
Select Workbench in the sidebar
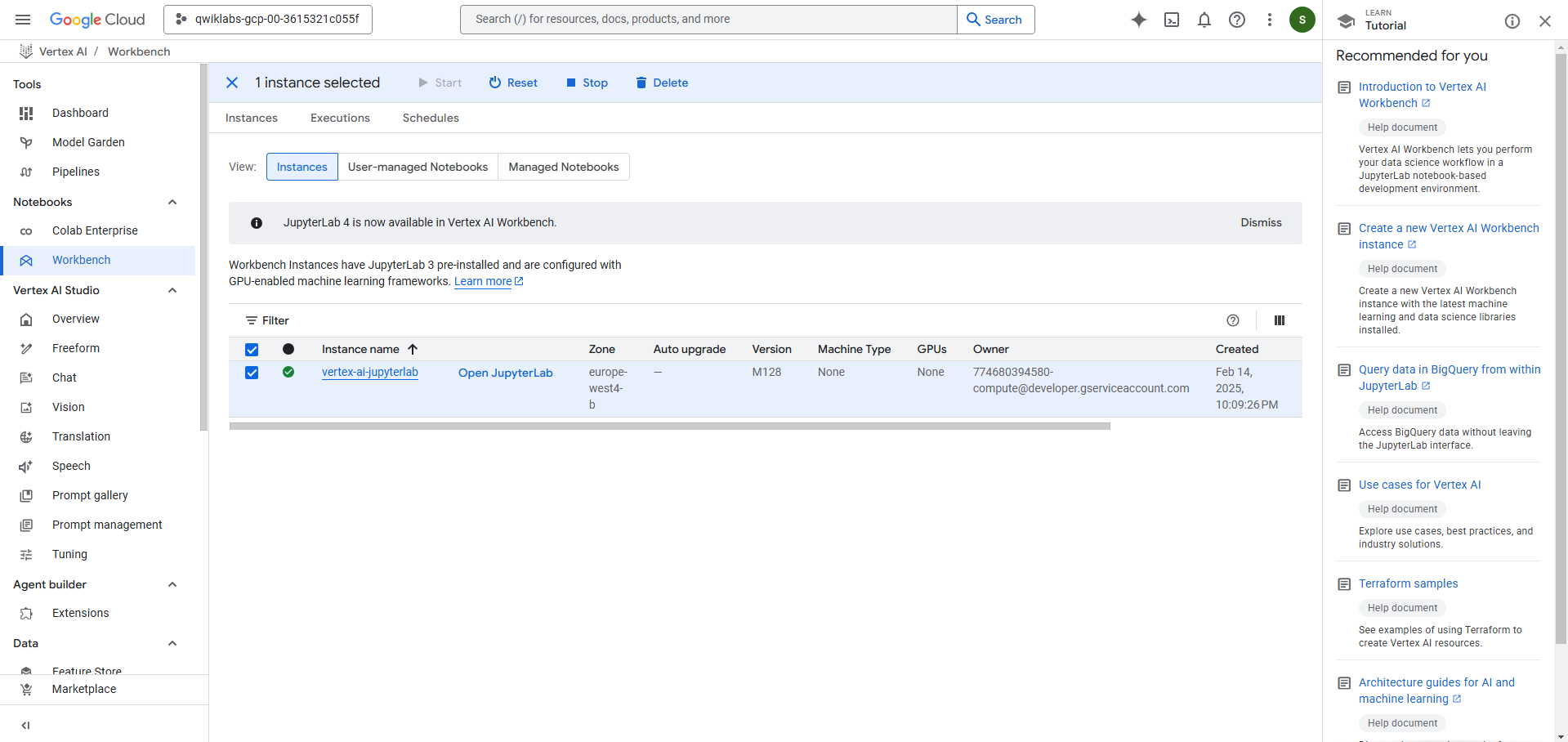98,260
